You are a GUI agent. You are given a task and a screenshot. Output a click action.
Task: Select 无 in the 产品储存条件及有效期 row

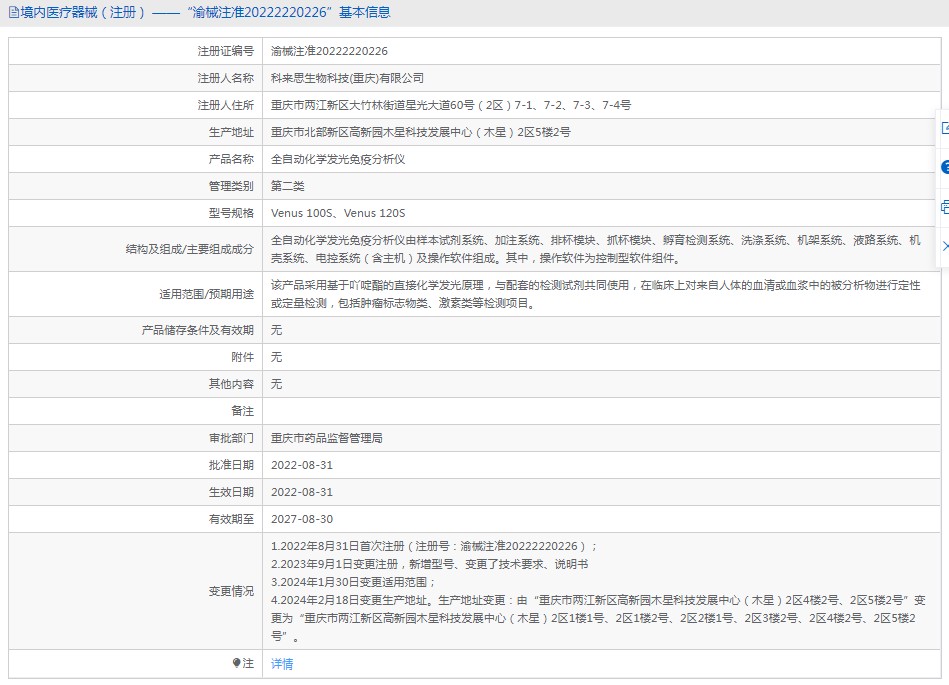click(277, 330)
